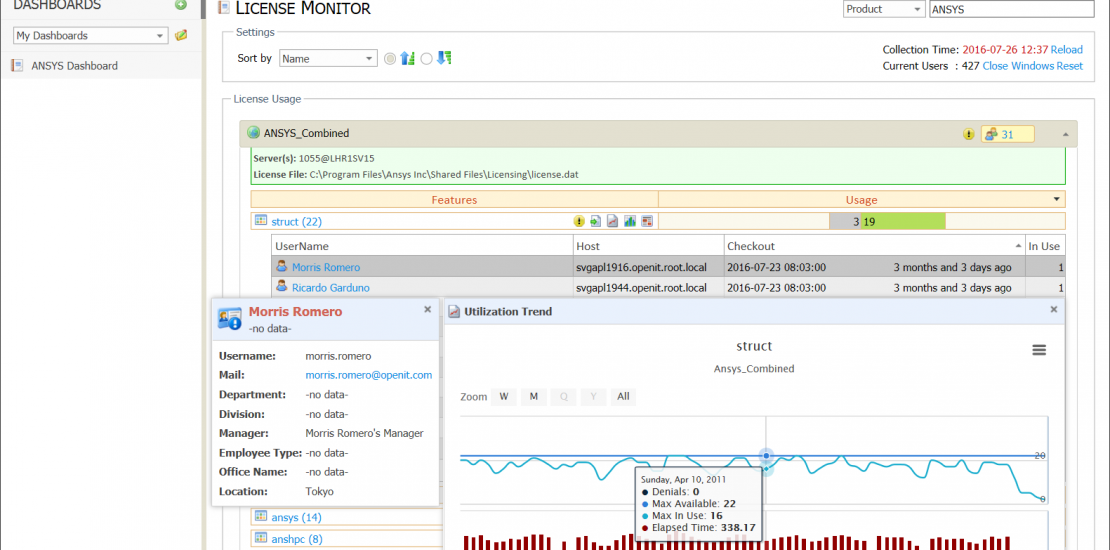This screenshot has height=550, width=1110.
Task: Select the descending sort radio button
Action: tap(427, 59)
